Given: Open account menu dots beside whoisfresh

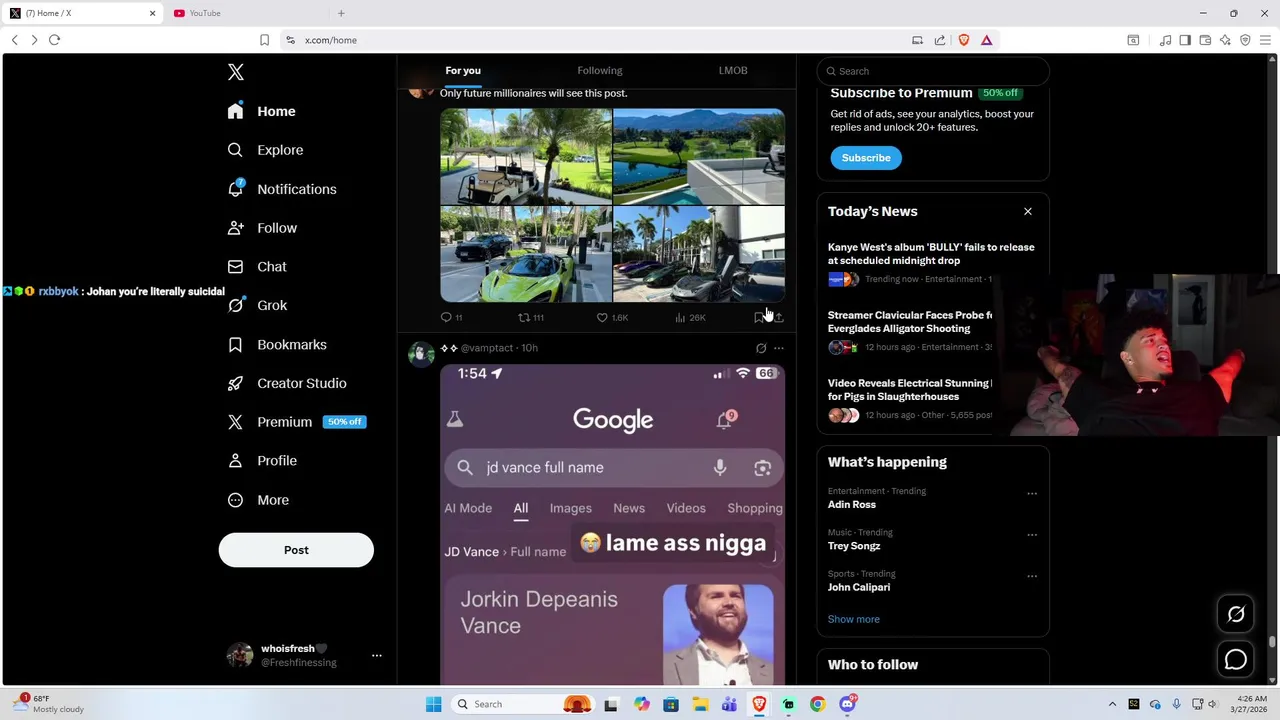Looking at the screenshot, I should pyautogui.click(x=377, y=655).
